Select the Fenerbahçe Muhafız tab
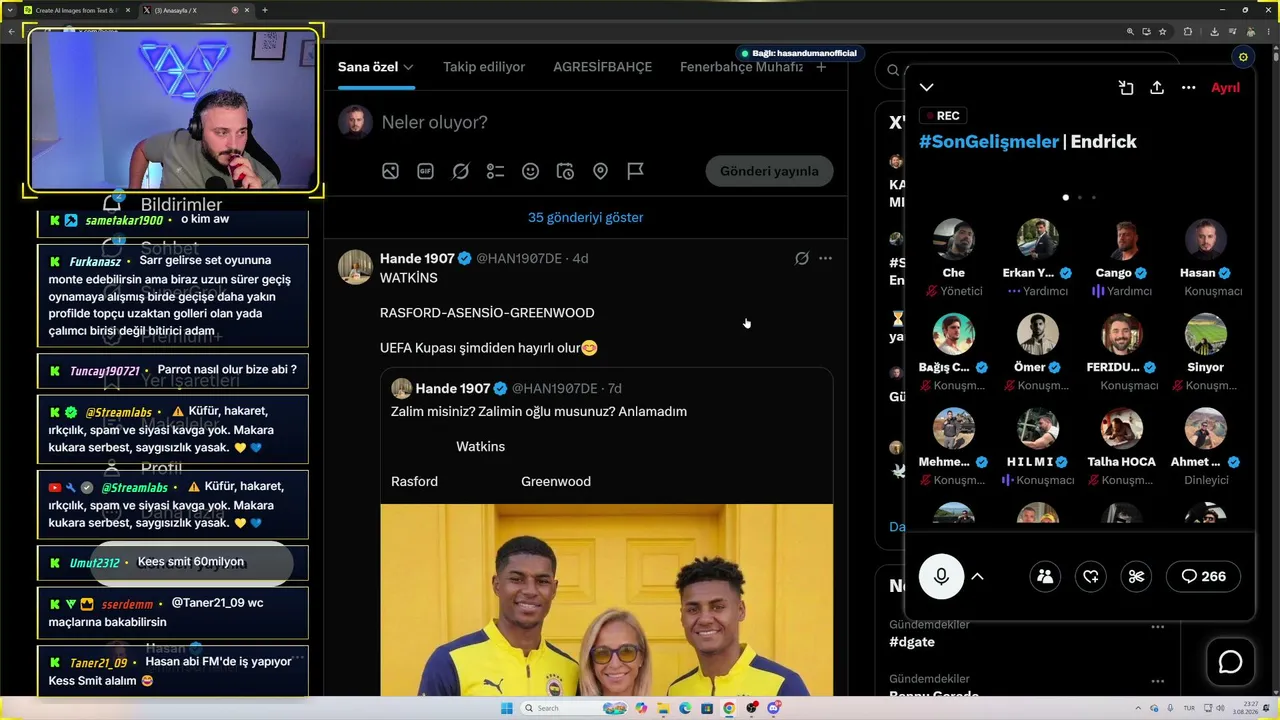This screenshot has width=1280, height=720. click(741, 67)
